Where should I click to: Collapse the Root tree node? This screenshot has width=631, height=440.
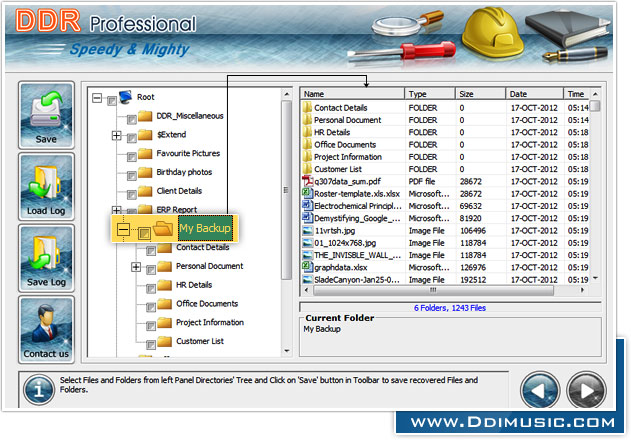[97, 98]
